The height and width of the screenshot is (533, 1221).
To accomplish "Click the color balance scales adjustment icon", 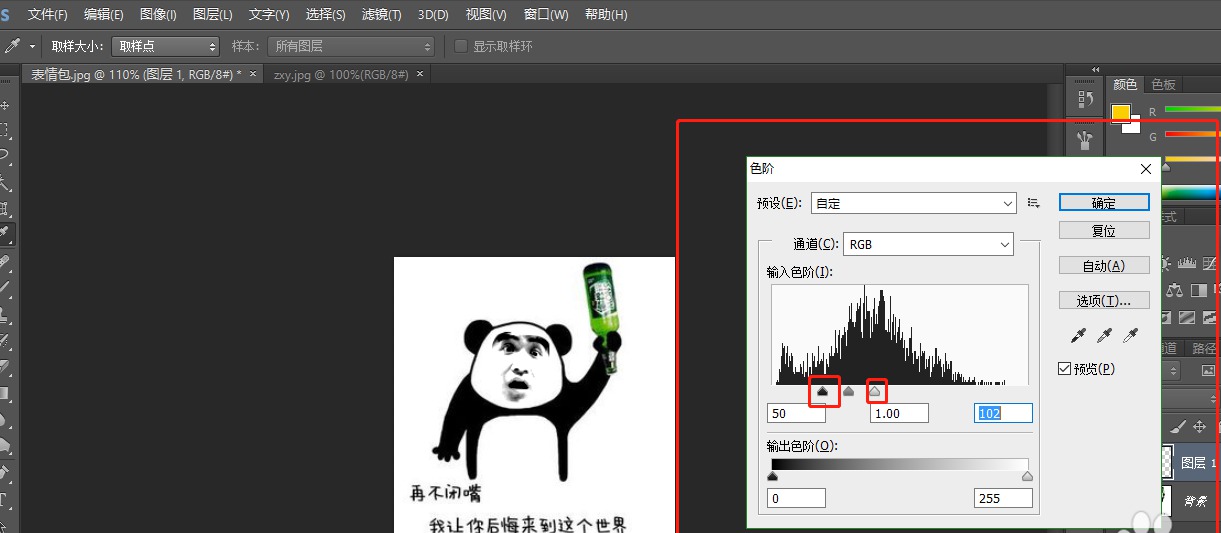I will coord(1174,290).
